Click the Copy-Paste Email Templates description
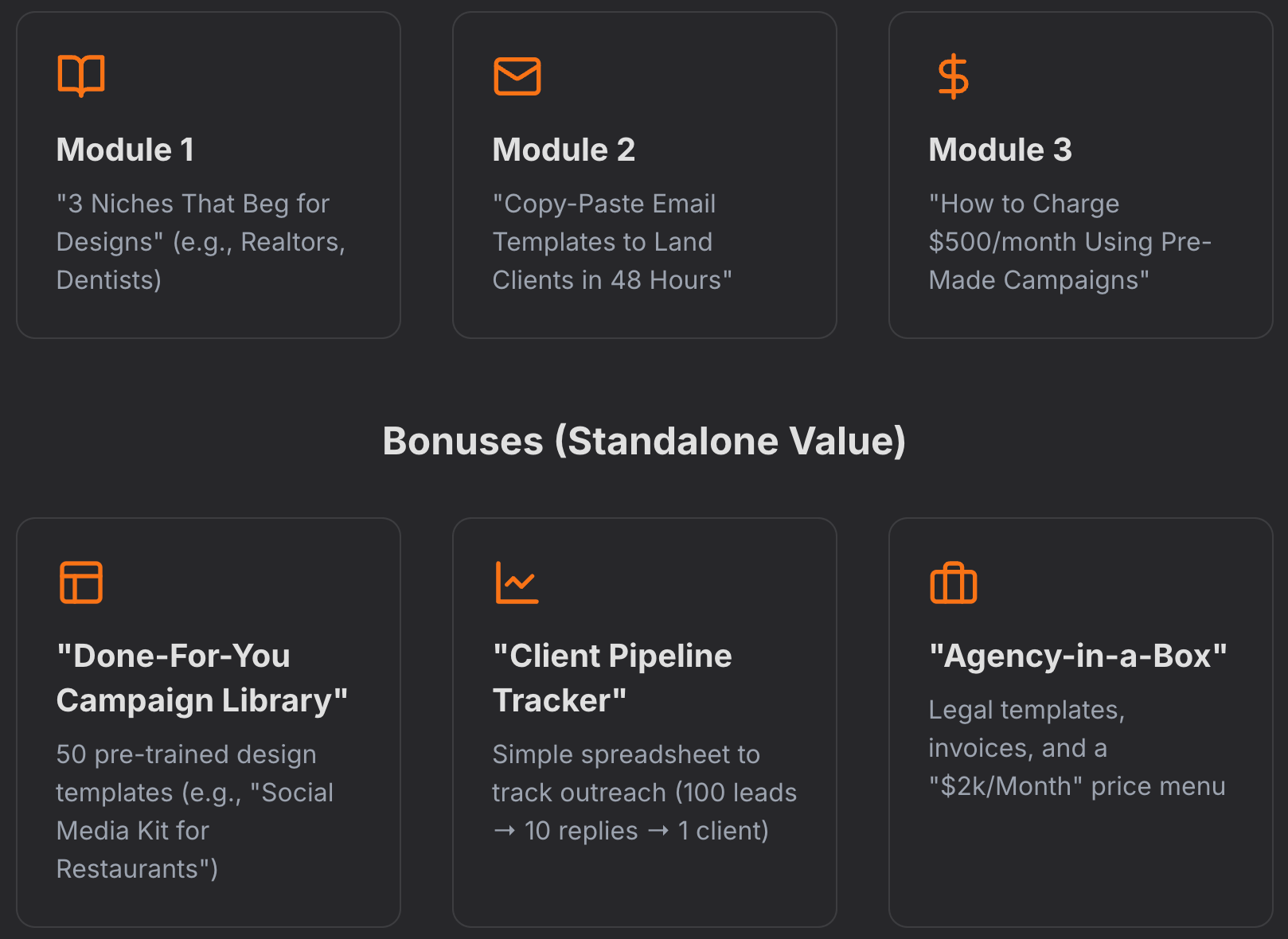 click(x=611, y=241)
